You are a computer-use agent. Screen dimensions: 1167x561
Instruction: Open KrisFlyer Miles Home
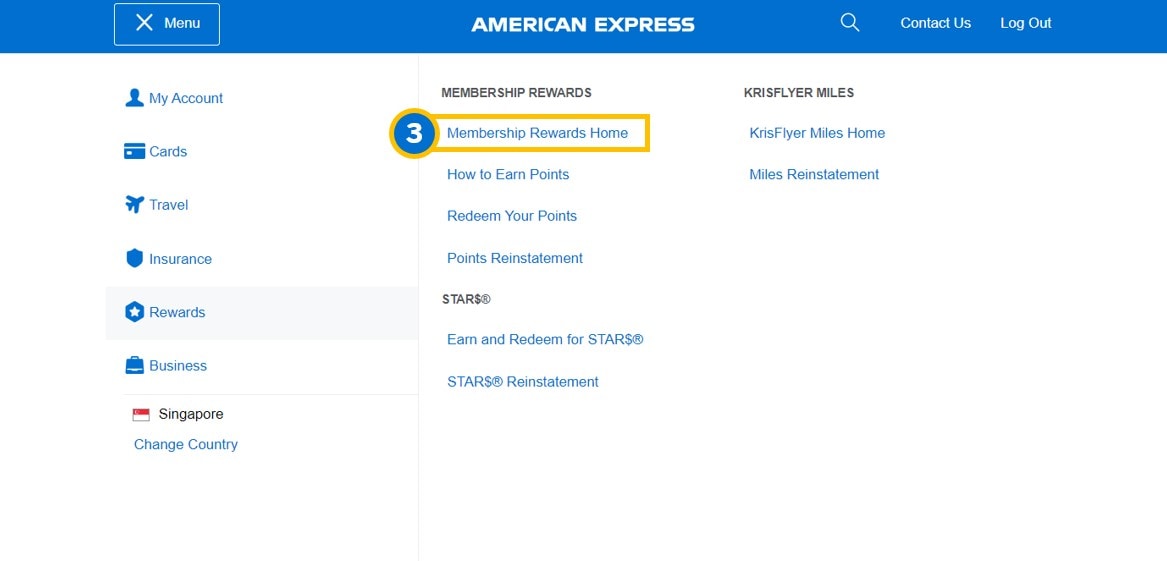pos(817,133)
